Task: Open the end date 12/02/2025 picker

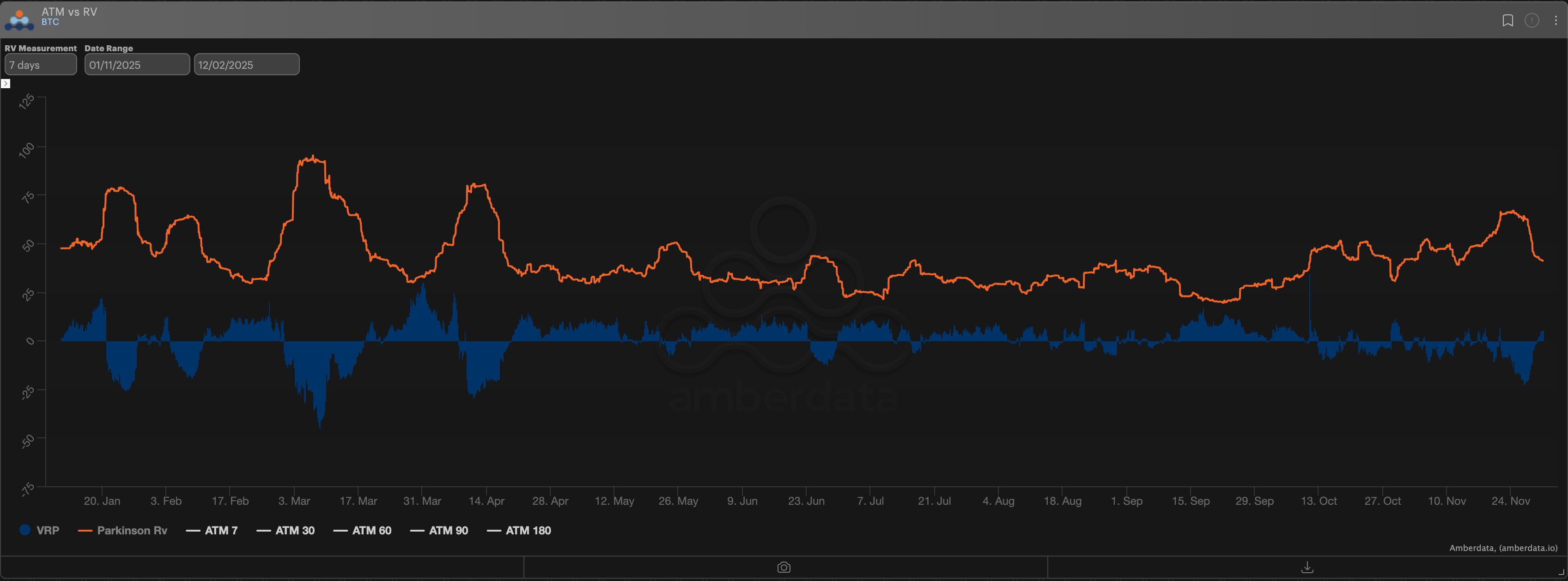Action: click(247, 65)
